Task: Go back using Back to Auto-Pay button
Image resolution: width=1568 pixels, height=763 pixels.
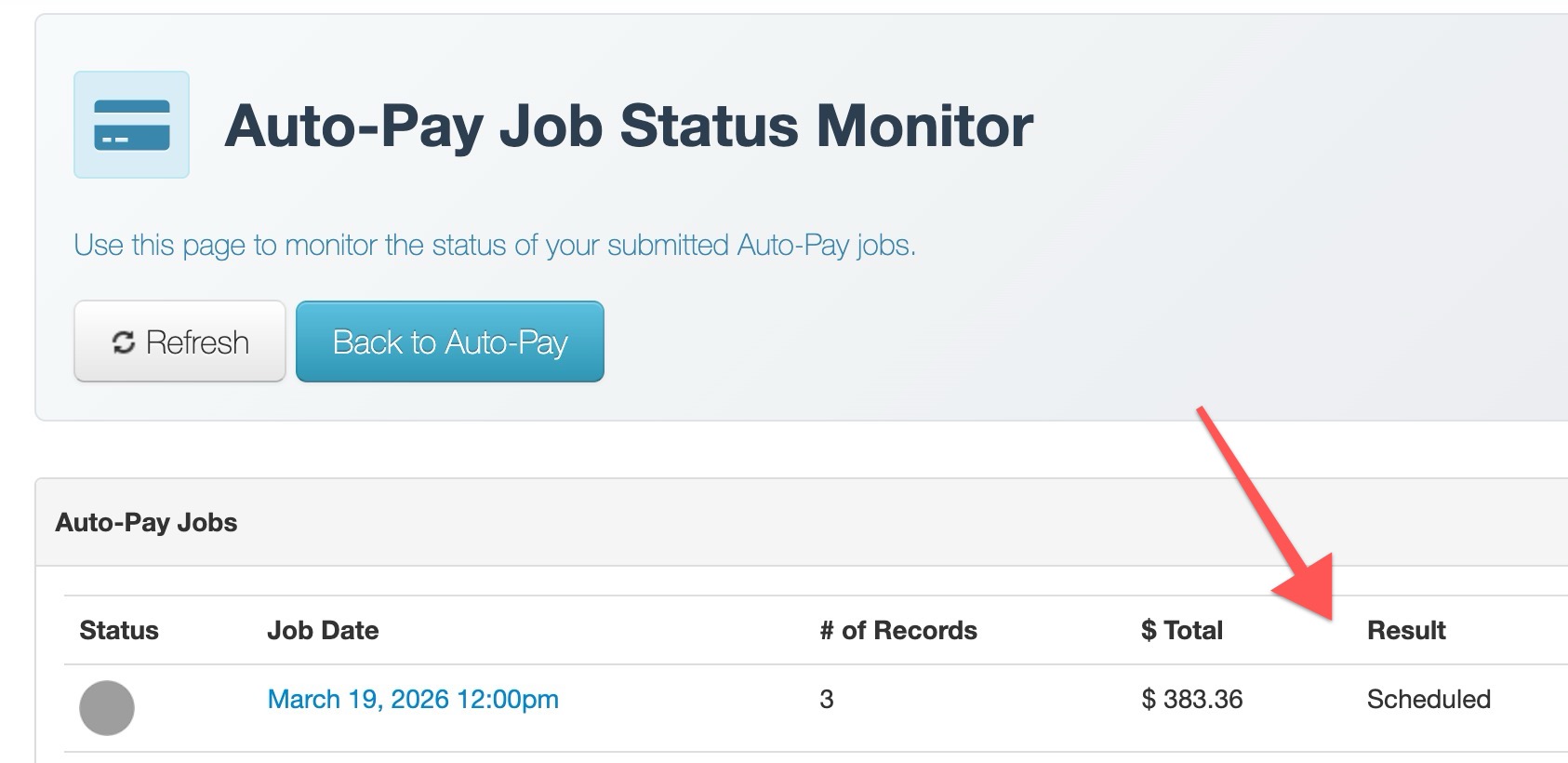Action: 450,341
